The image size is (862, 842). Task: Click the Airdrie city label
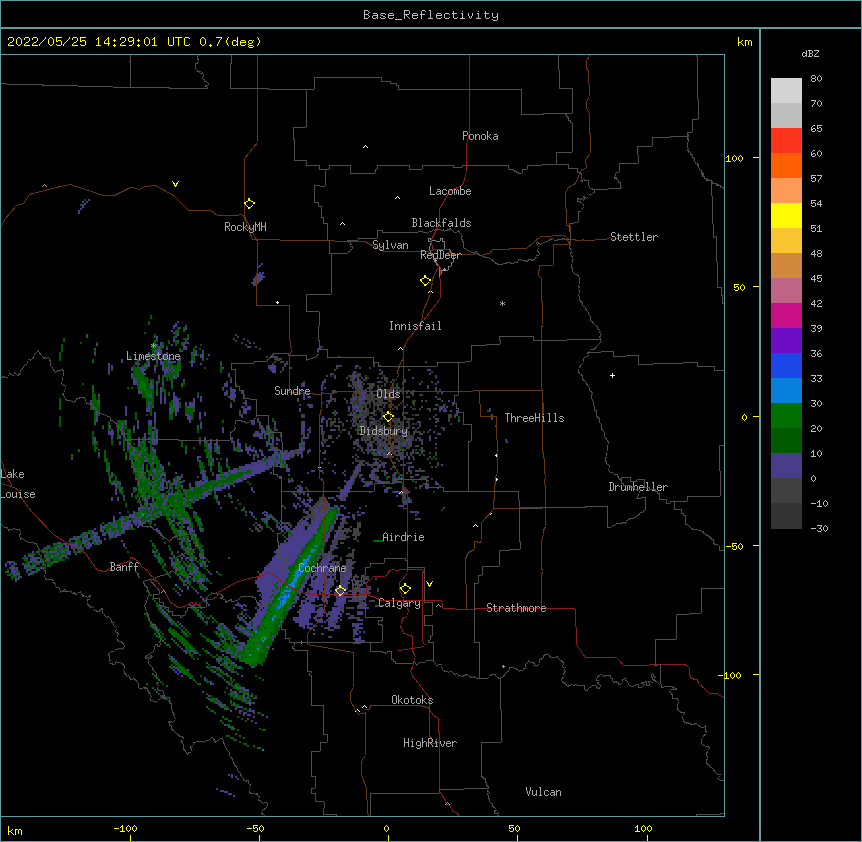tap(404, 537)
